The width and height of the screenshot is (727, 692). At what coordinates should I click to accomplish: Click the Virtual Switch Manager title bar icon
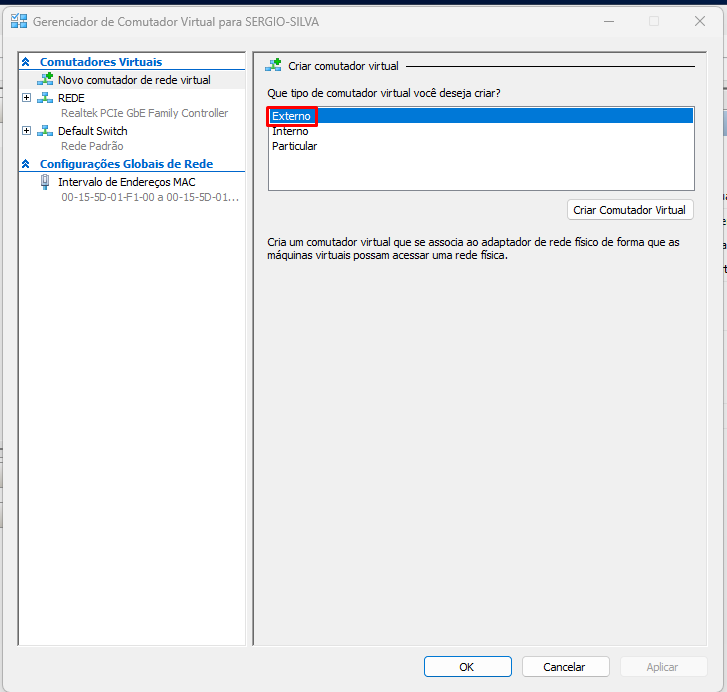[18, 21]
